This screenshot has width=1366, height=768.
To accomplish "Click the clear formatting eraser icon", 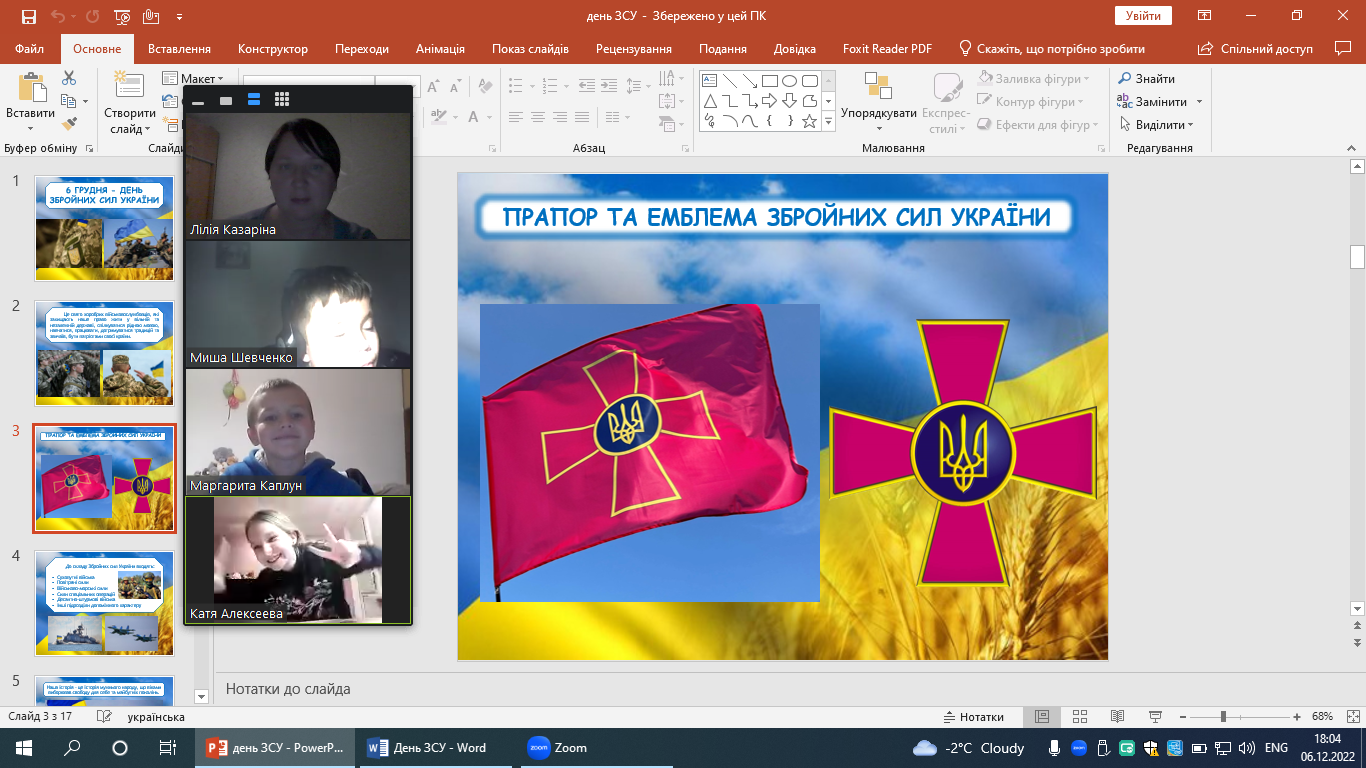I will [x=485, y=87].
